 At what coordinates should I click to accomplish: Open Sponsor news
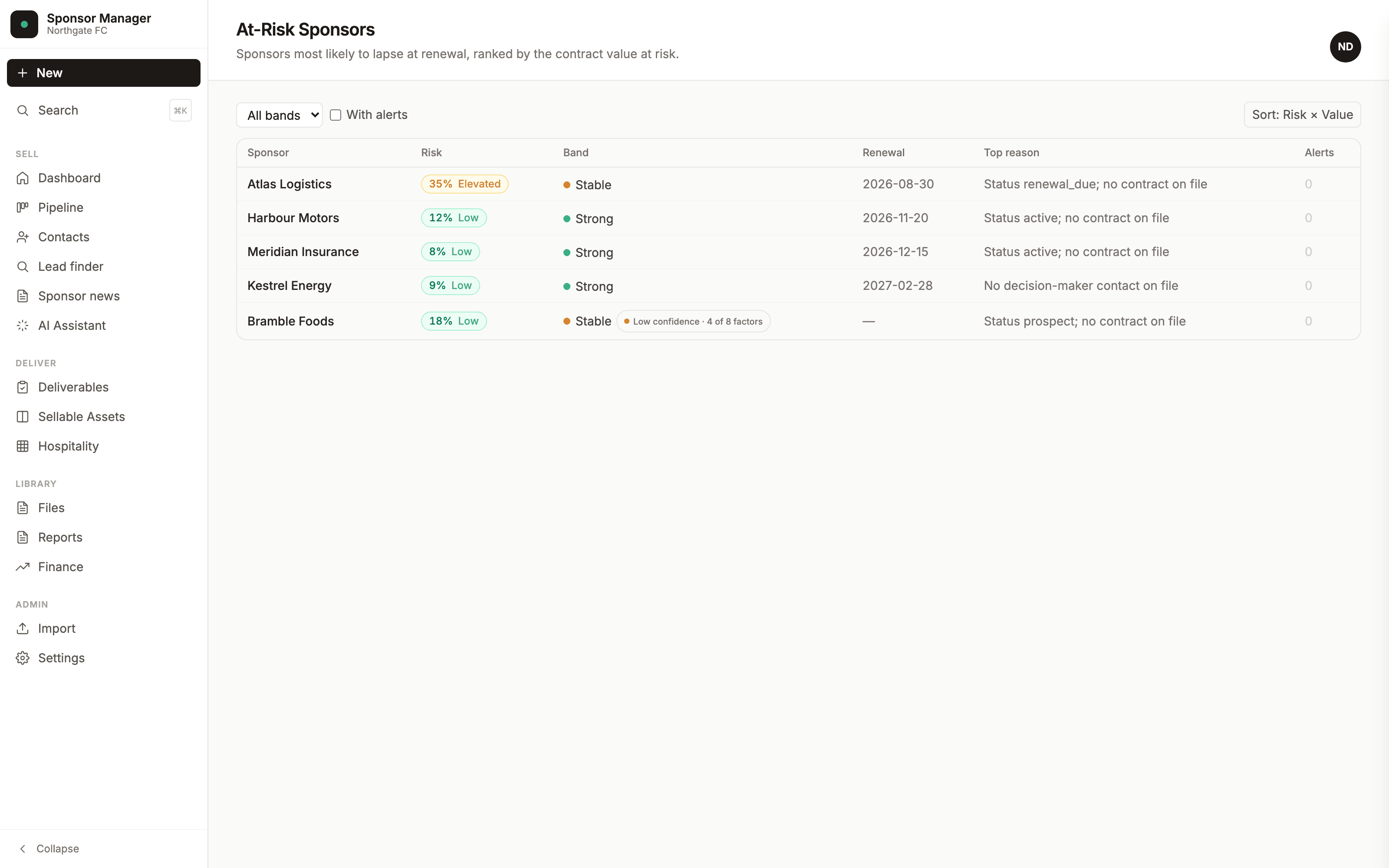pos(104,296)
